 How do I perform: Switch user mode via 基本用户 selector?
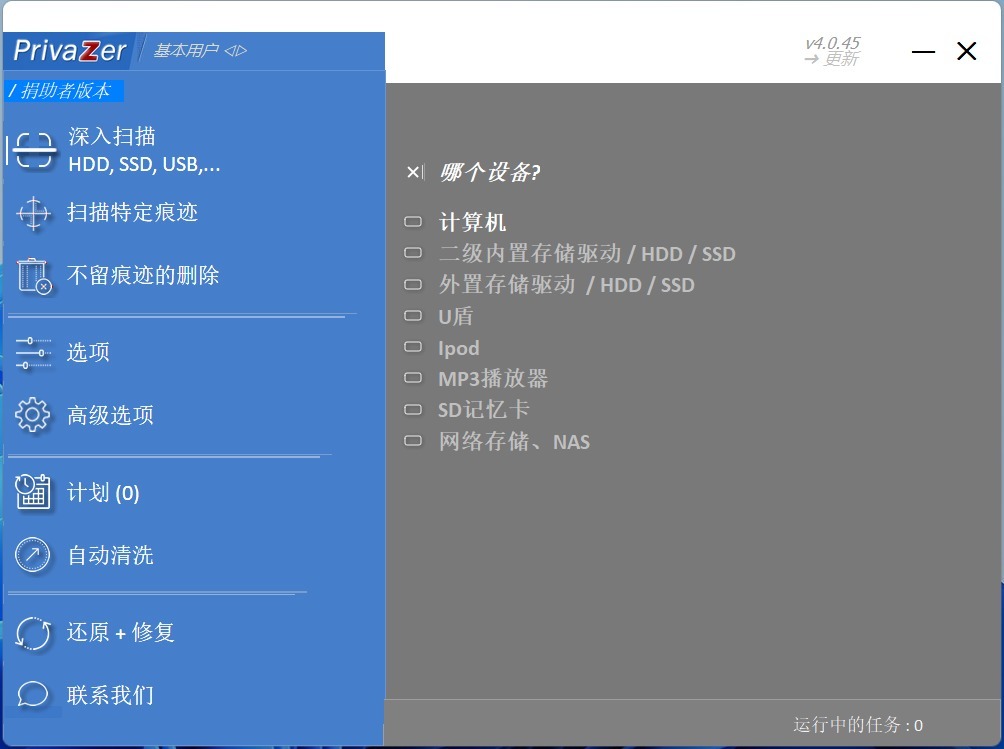coord(200,50)
